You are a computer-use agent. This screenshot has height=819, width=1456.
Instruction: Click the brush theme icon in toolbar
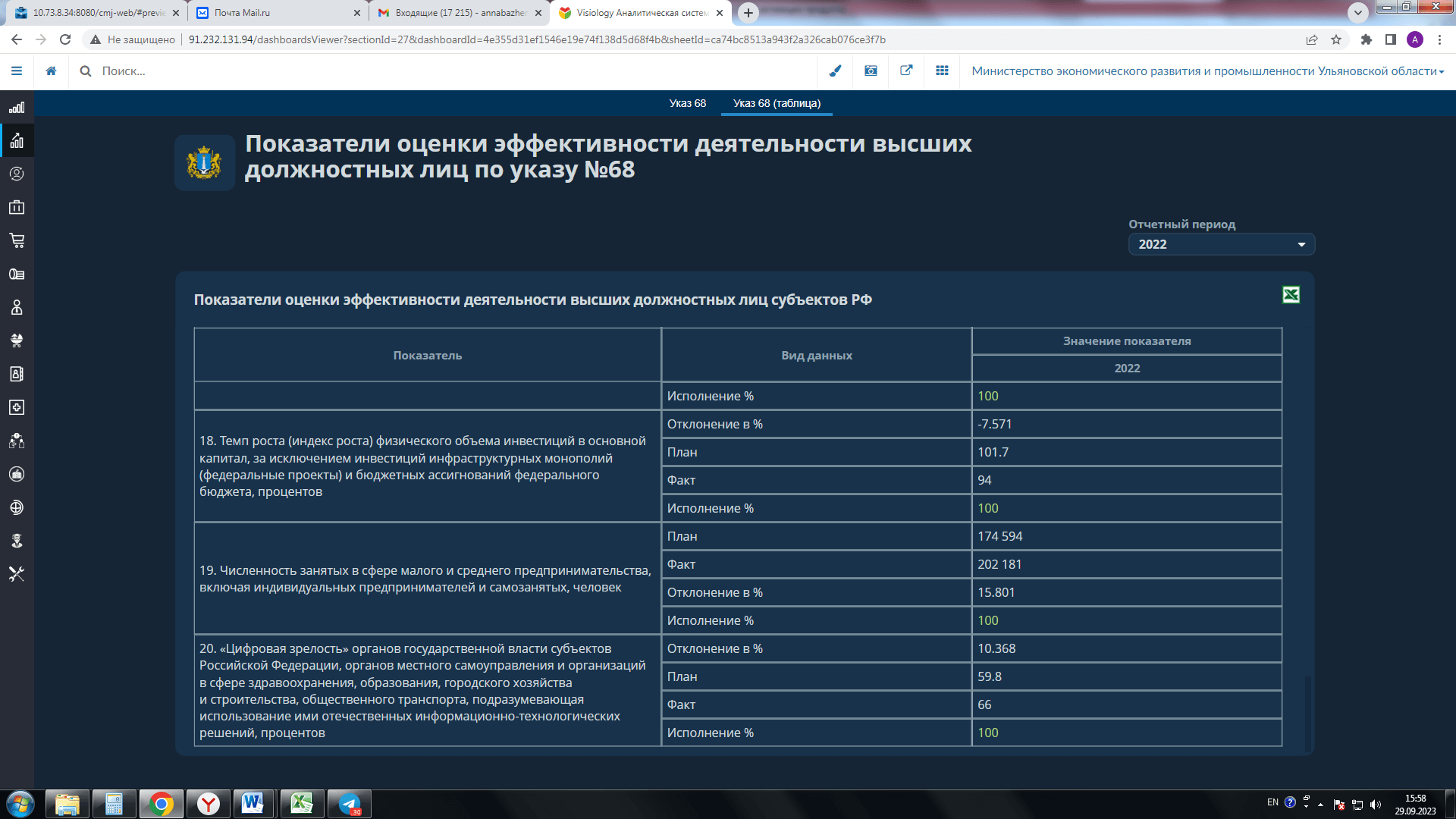tap(835, 71)
